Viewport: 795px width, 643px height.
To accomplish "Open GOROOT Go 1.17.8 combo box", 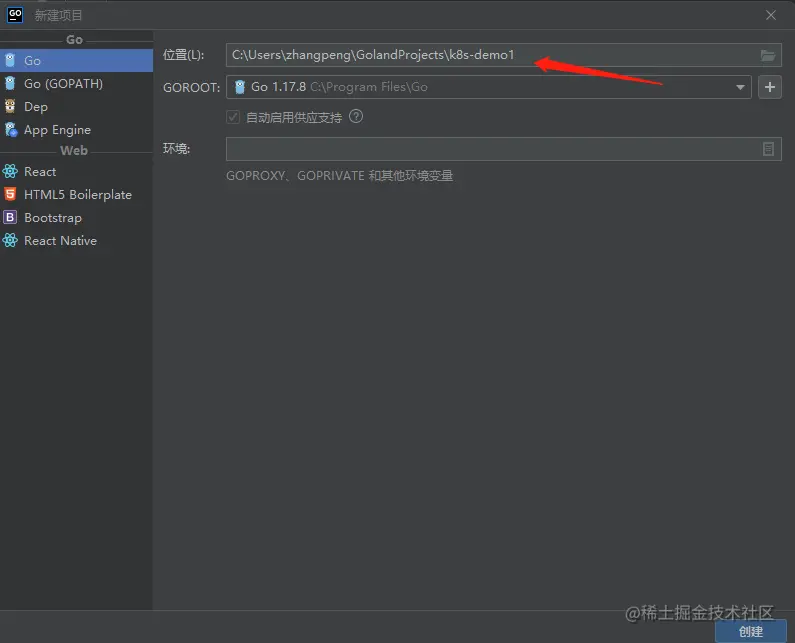I will coord(489,87).
